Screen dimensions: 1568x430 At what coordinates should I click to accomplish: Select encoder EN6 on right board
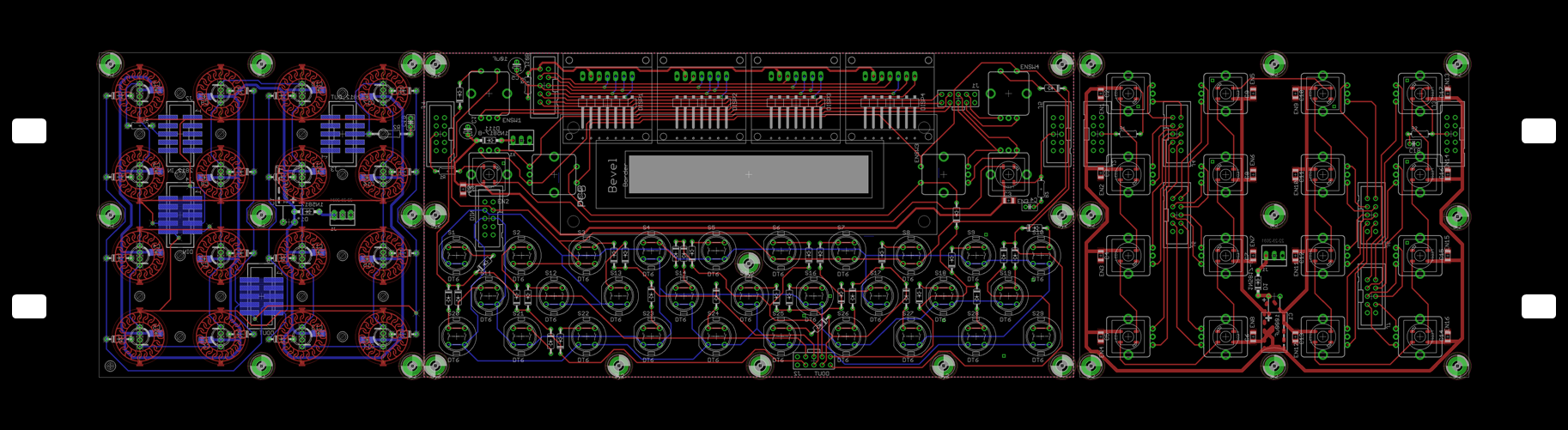(x=1224, y=173)
